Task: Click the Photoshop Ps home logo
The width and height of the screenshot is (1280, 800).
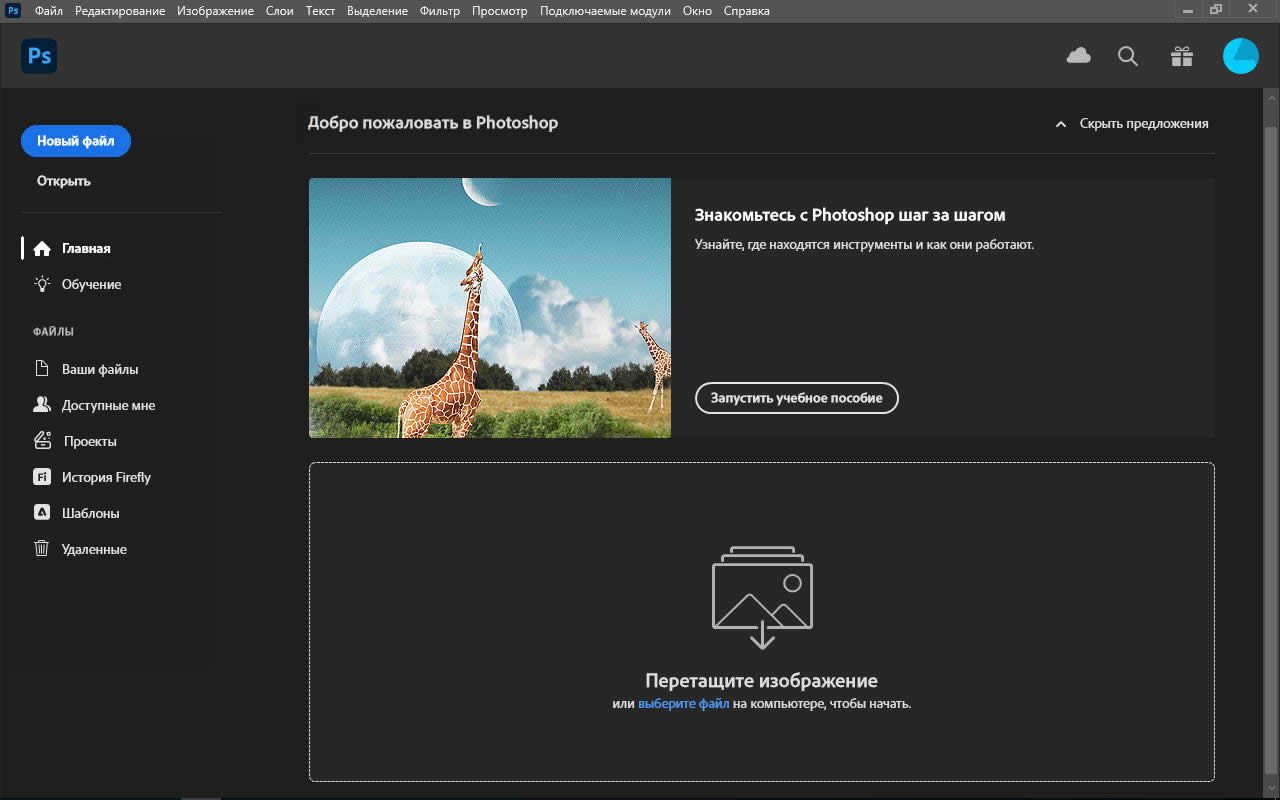Action: (39, 57)
